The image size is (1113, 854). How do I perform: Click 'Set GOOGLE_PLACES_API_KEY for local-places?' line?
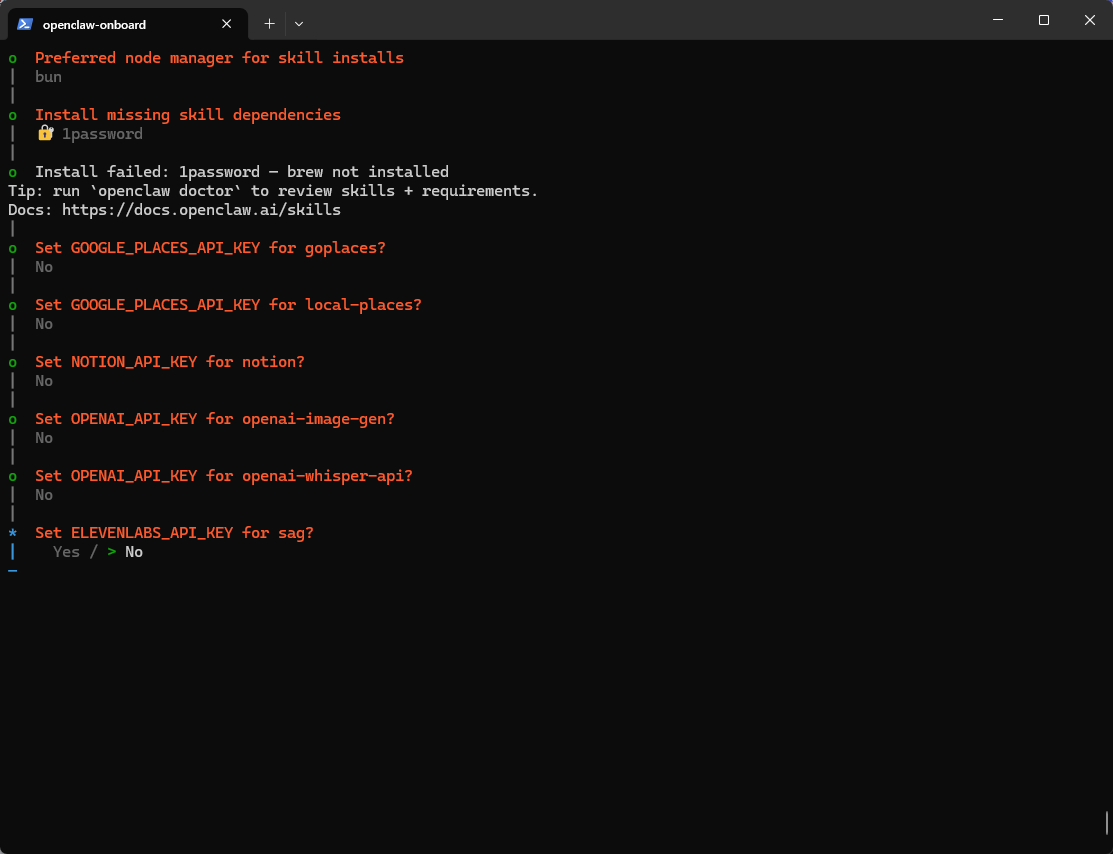228,305
